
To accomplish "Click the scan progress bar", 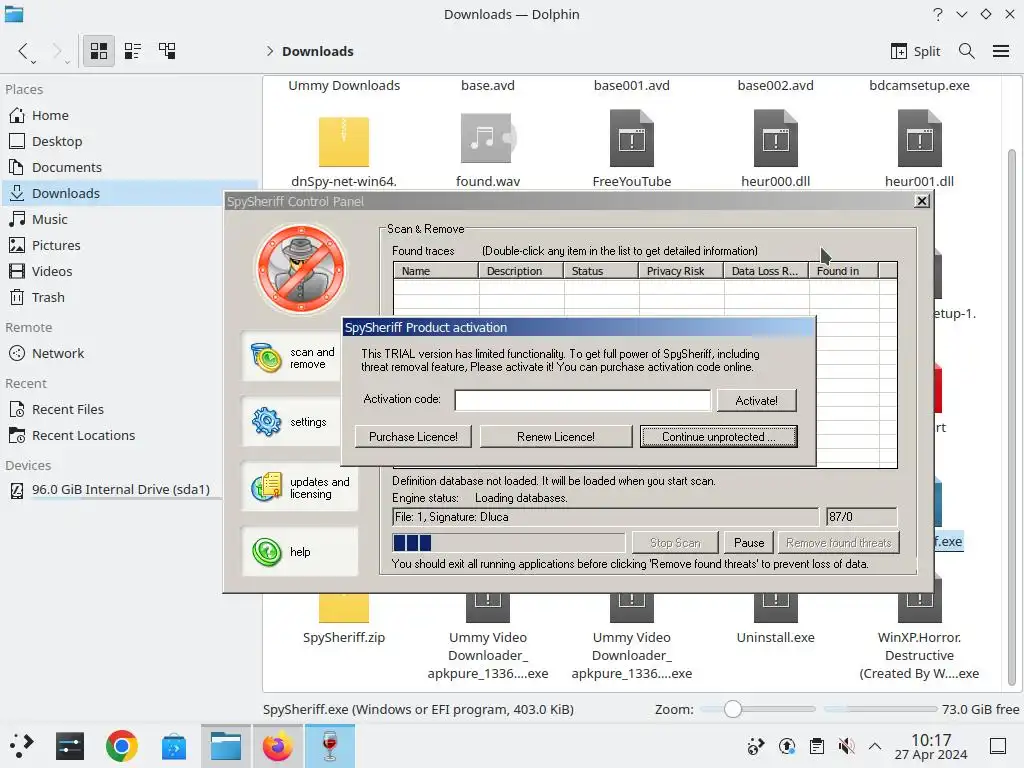I will [x=509, y=543].
